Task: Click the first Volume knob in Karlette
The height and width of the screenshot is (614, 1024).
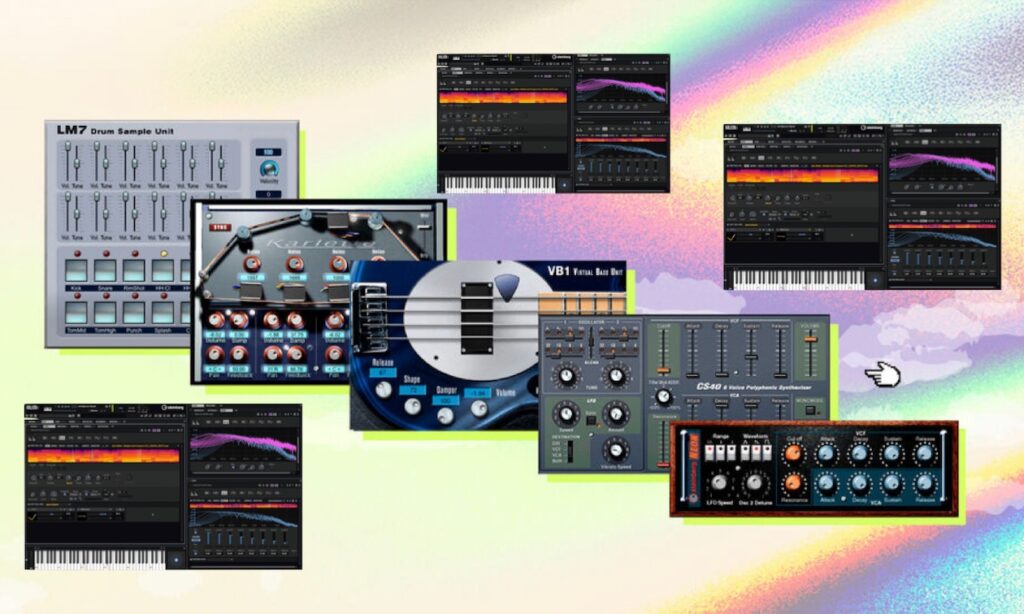Action: click(216, 320)
